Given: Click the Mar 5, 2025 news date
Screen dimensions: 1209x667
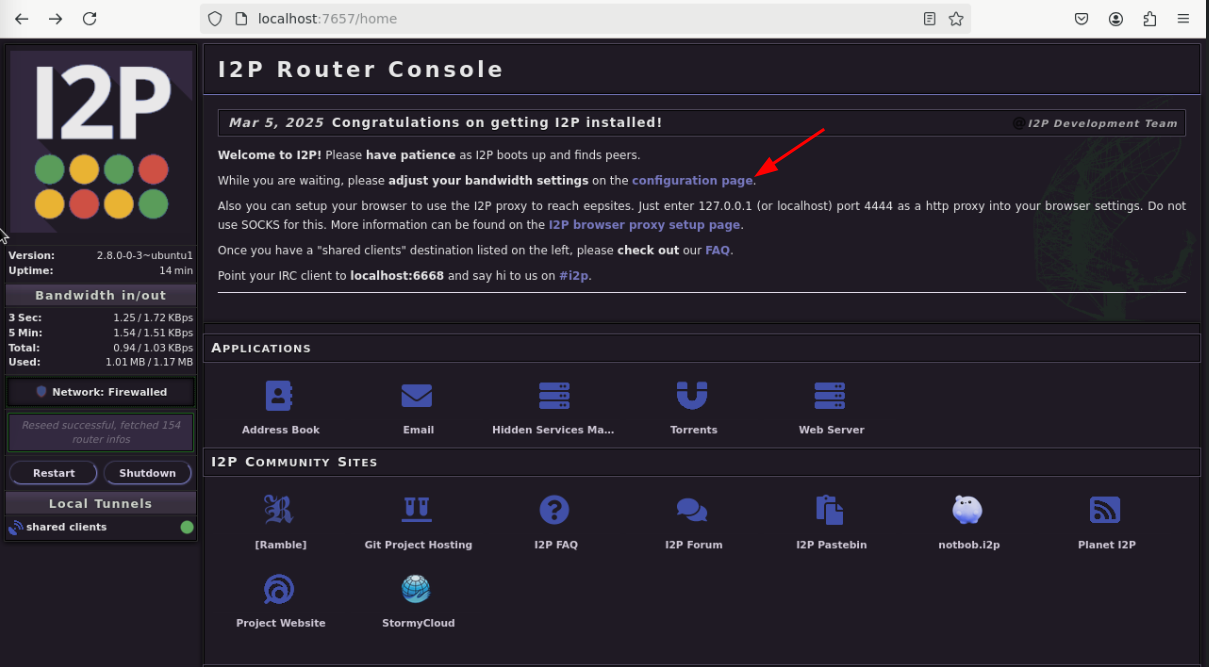Looking at the screenshot, I should (x=276, y=123).
